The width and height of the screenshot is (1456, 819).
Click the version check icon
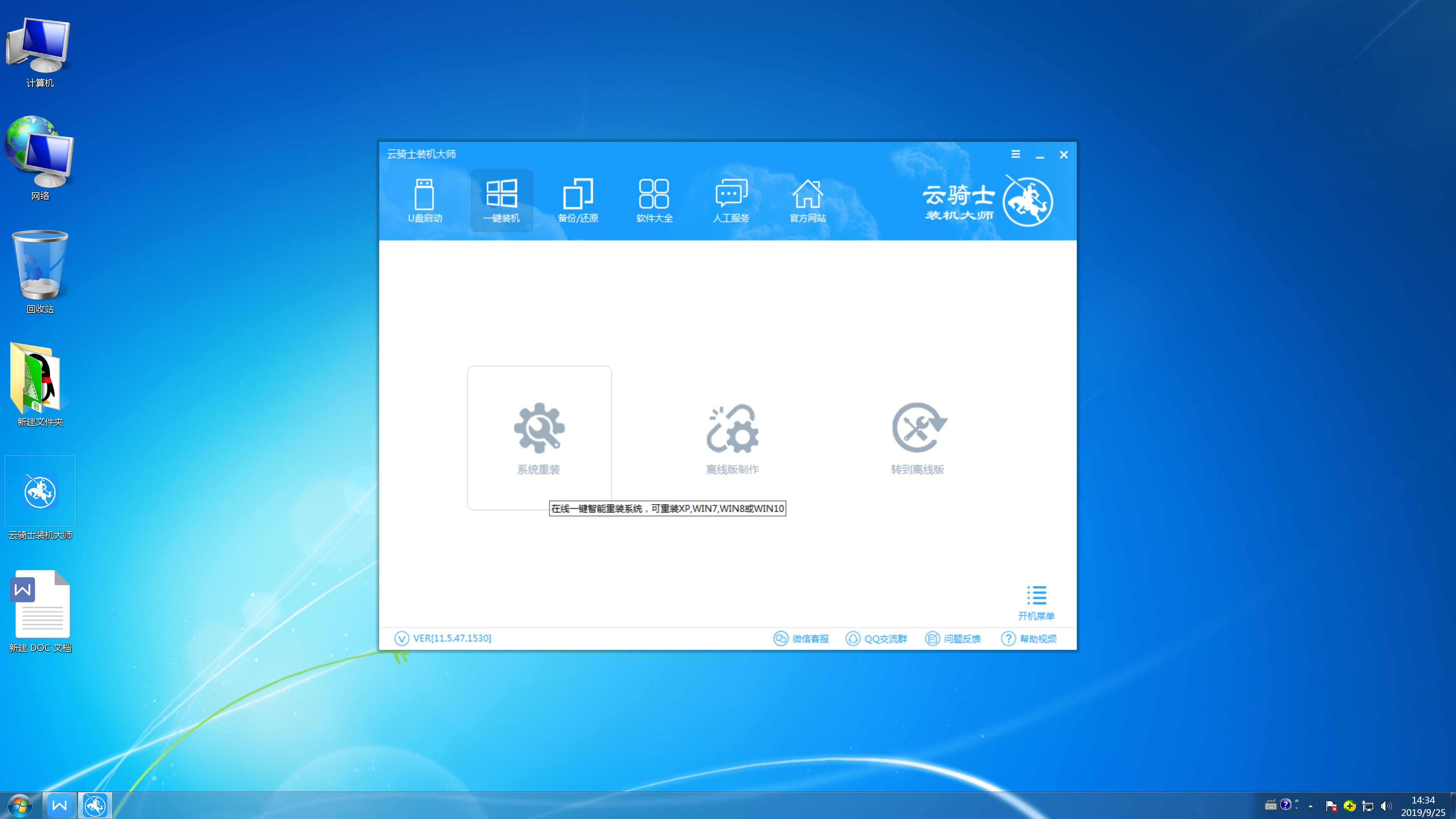[401, 638]
